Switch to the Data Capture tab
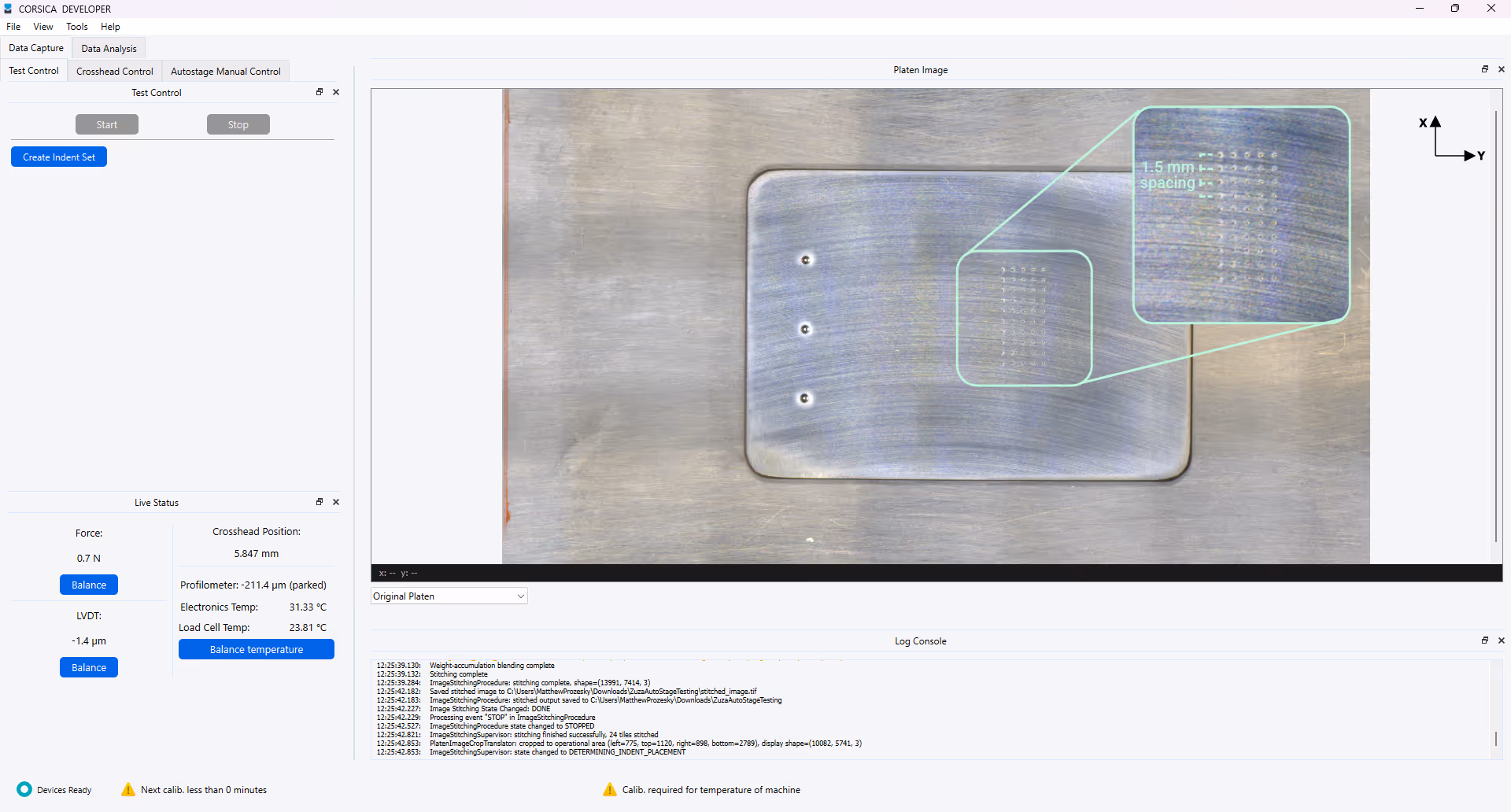 coord(36,48)
